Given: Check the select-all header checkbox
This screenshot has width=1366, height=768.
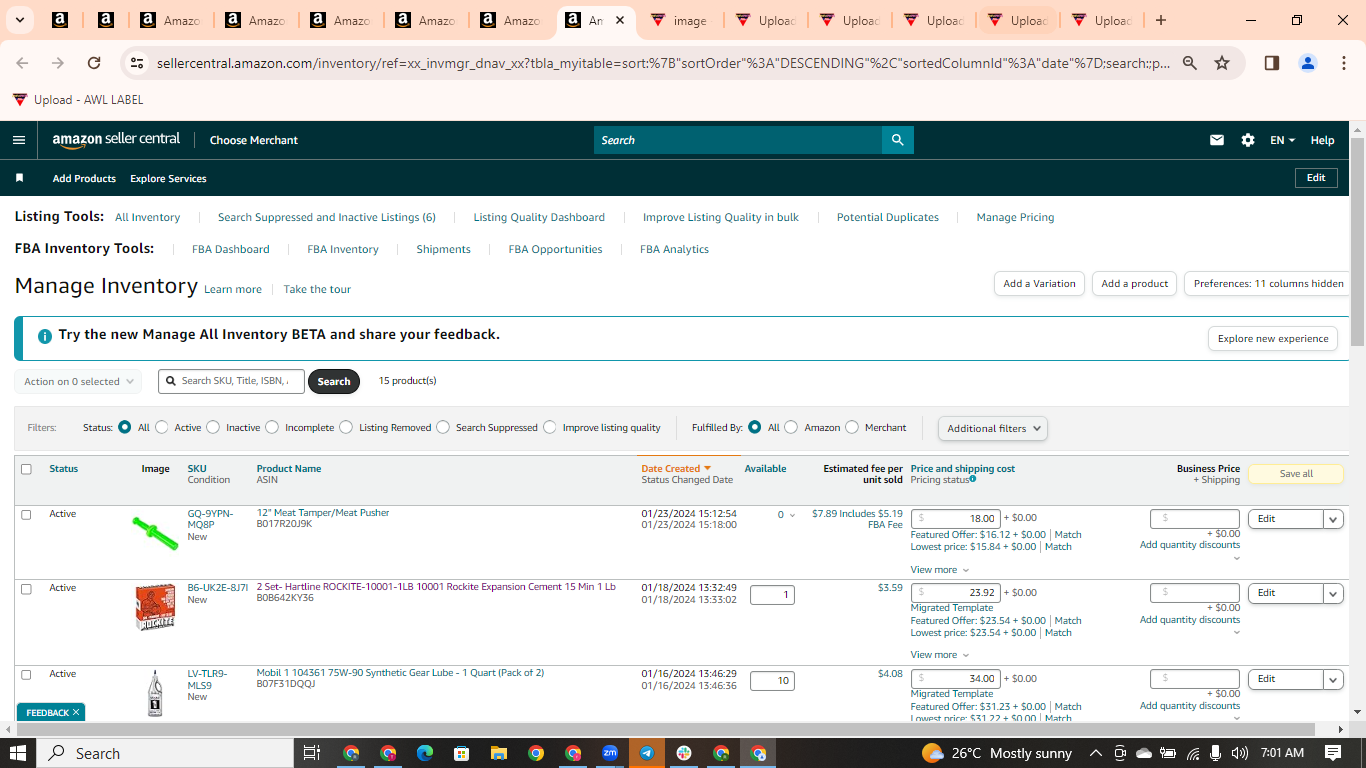Looking at the screenshot, I should point(26,469).
